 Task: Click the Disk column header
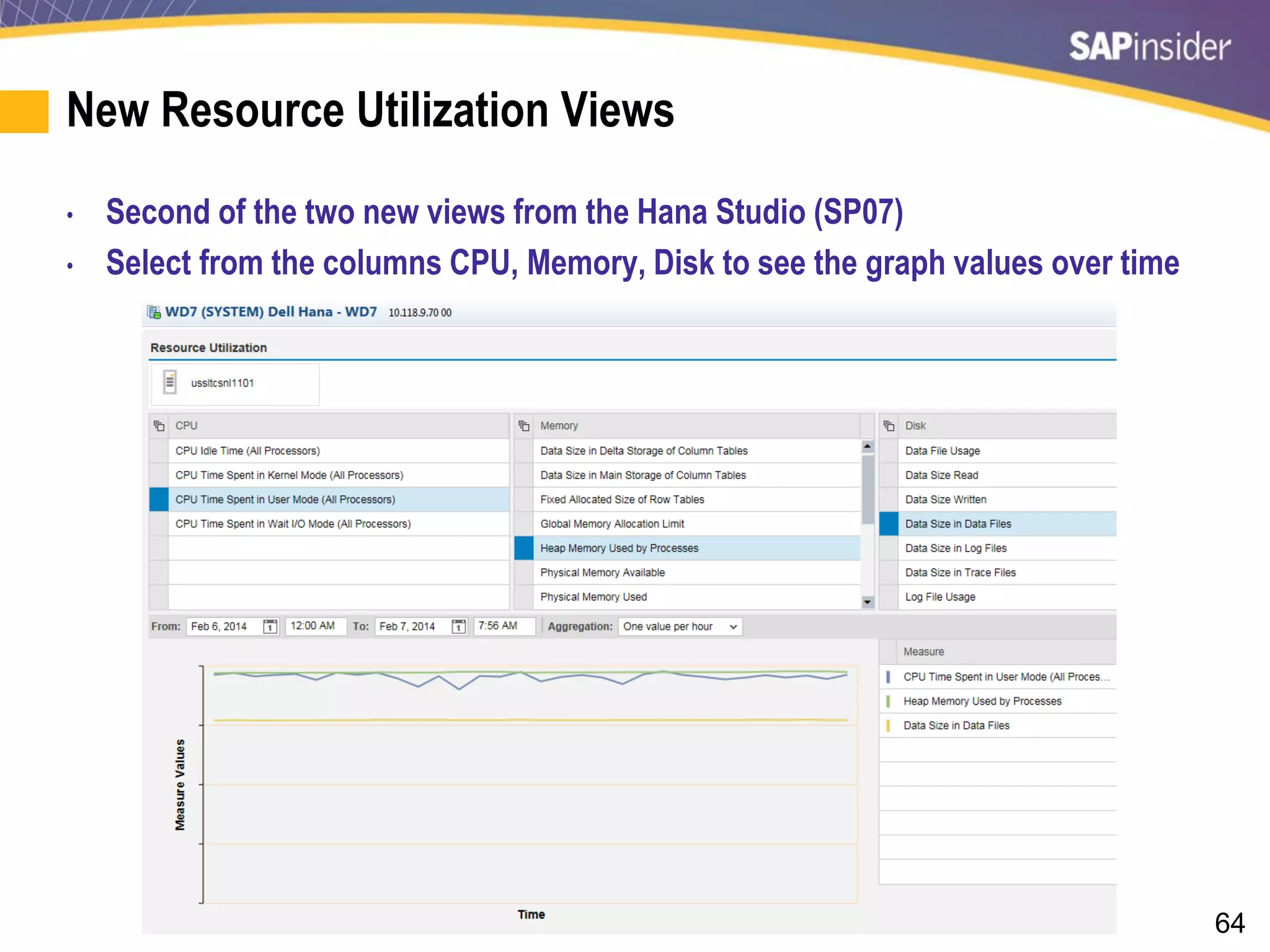click(1008, 426)
